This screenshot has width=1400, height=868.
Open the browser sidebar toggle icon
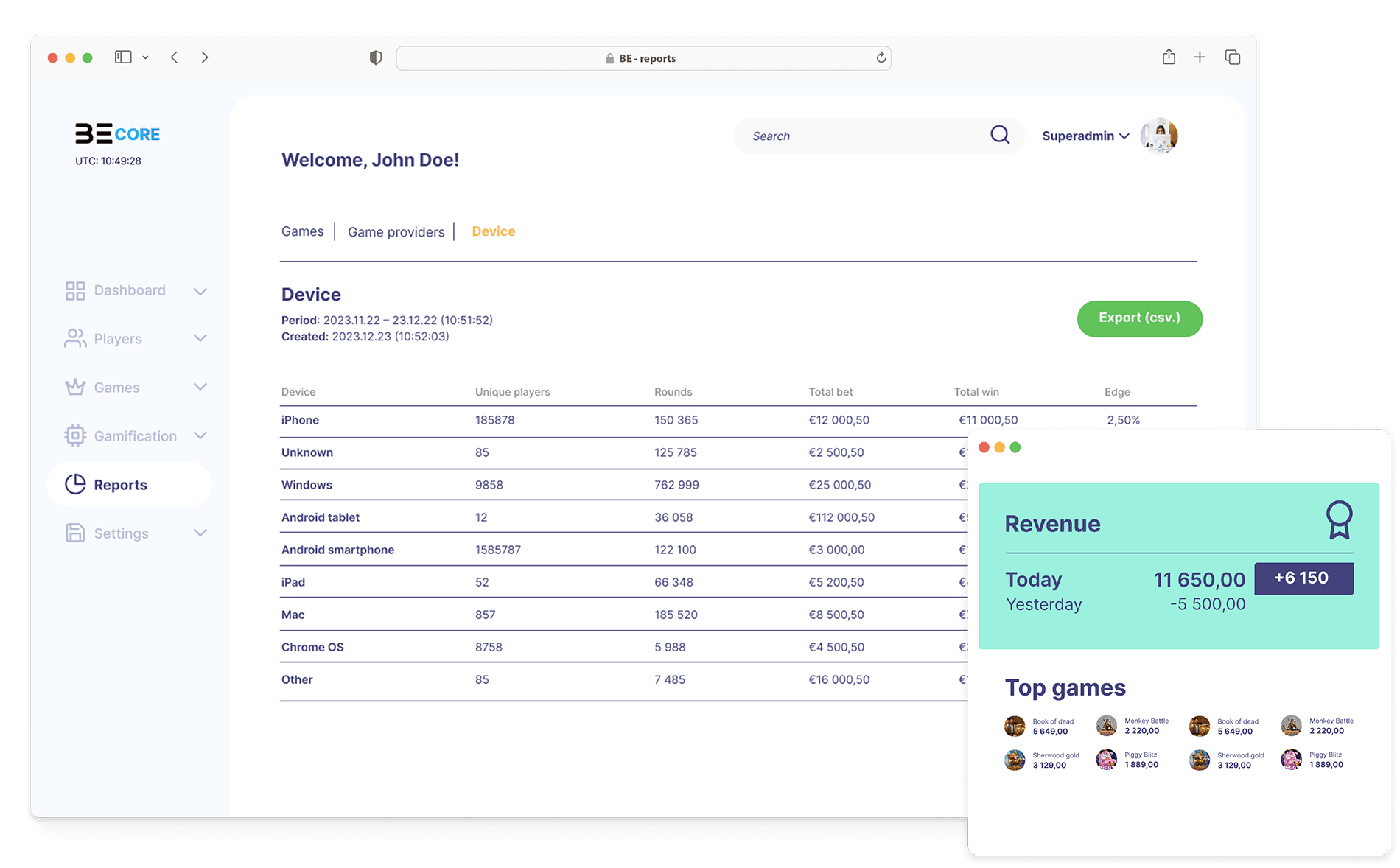pyautogui.click(x=124, y=57)
